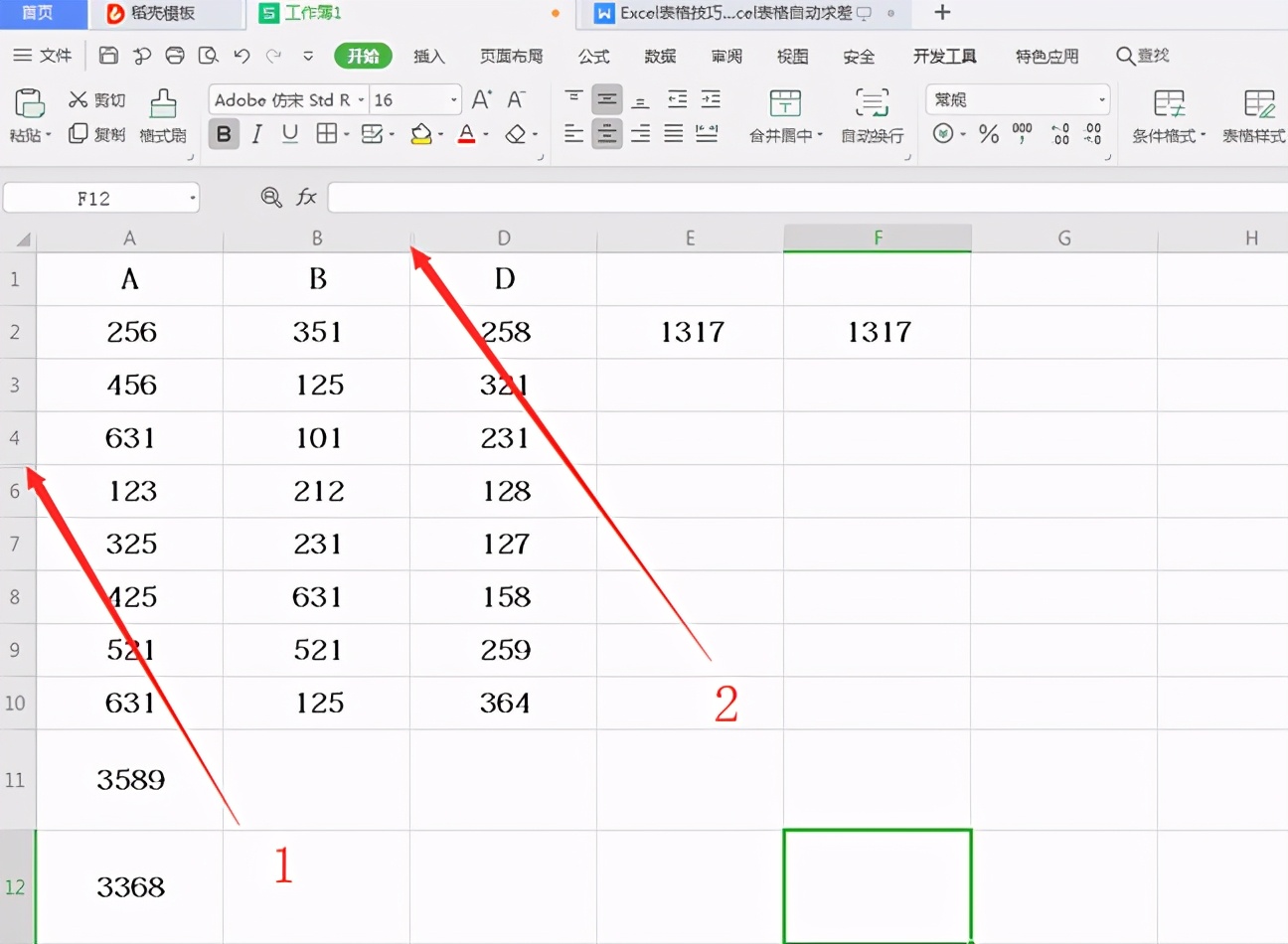Click inside the formula bar
Viewport: 1288px width, 944px height.
[x=696, y=197]
